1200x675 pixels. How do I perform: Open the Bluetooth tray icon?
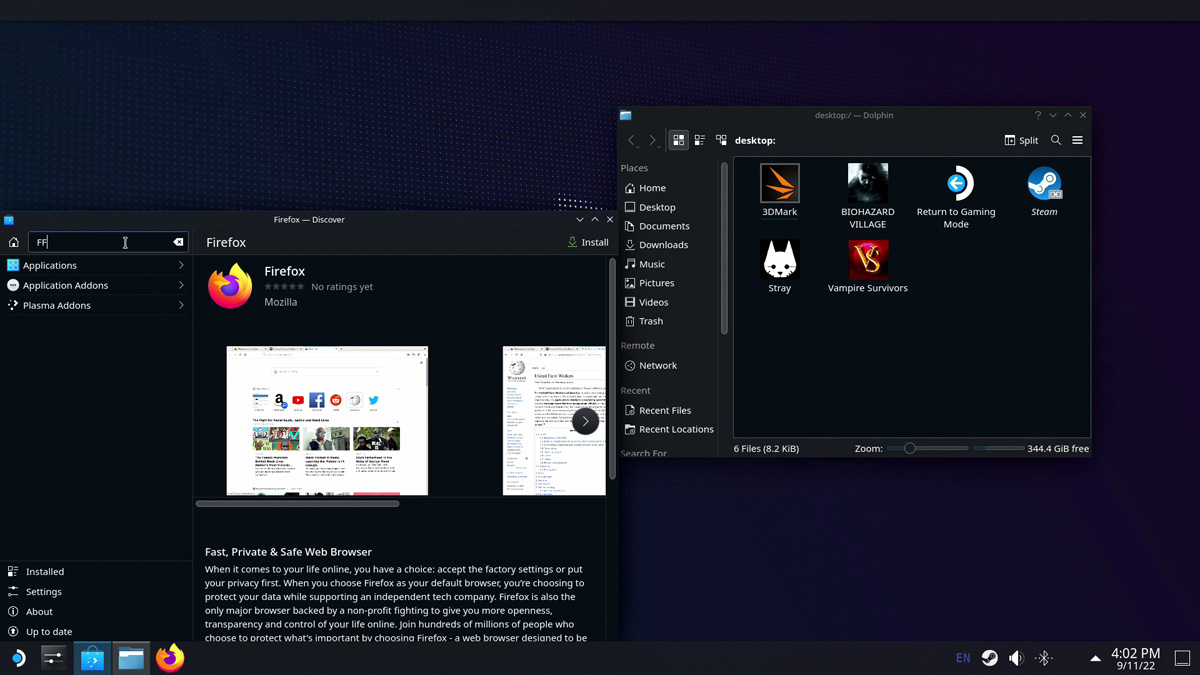click(1043, 658)
